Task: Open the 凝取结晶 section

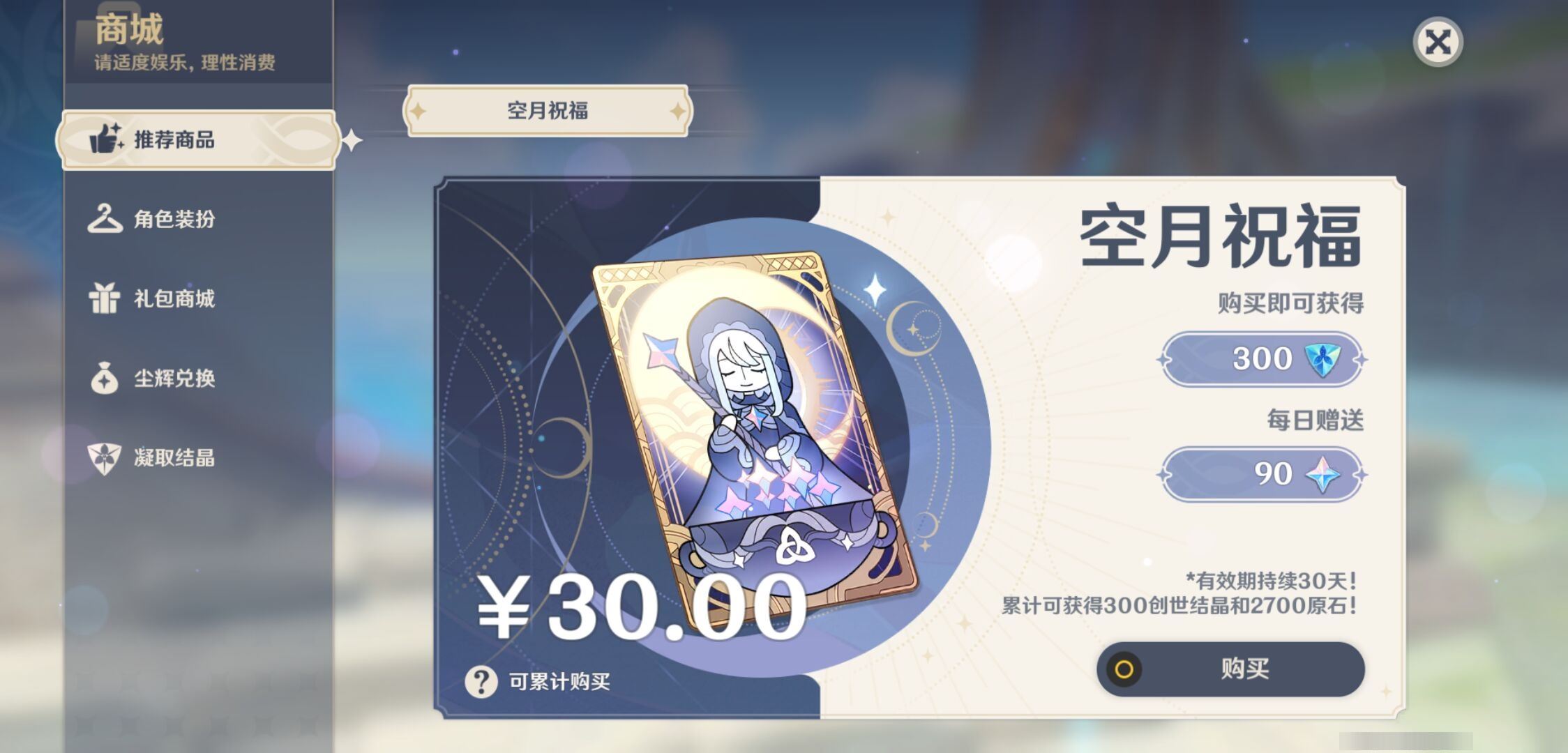Action: point(199,458)
